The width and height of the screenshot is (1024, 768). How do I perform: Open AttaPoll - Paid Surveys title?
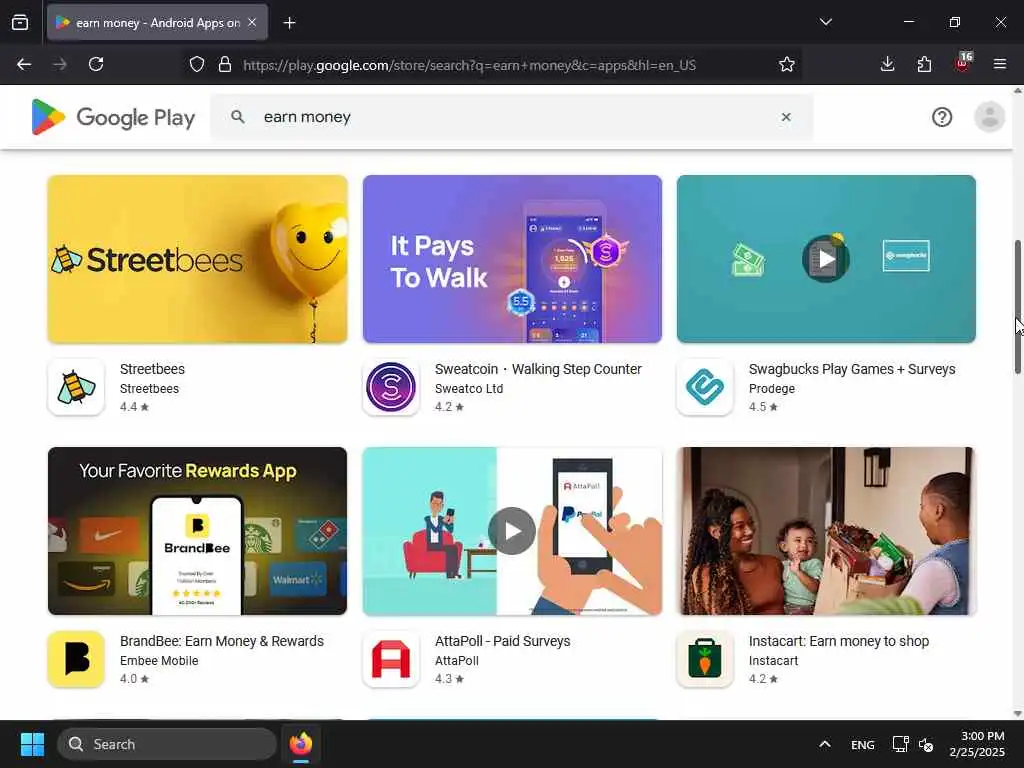[x=502, y=641]
